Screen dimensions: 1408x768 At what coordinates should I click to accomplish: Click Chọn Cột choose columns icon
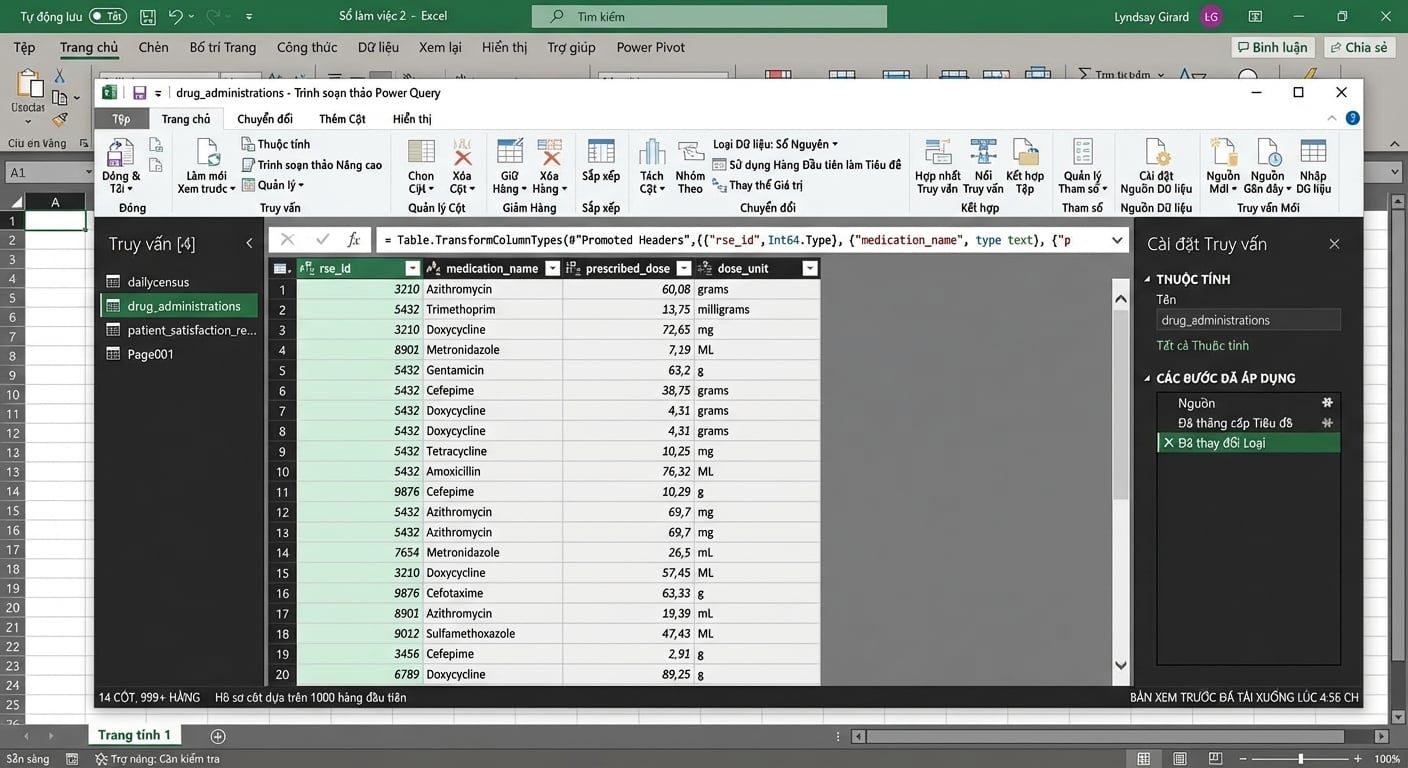click(421, 152)
